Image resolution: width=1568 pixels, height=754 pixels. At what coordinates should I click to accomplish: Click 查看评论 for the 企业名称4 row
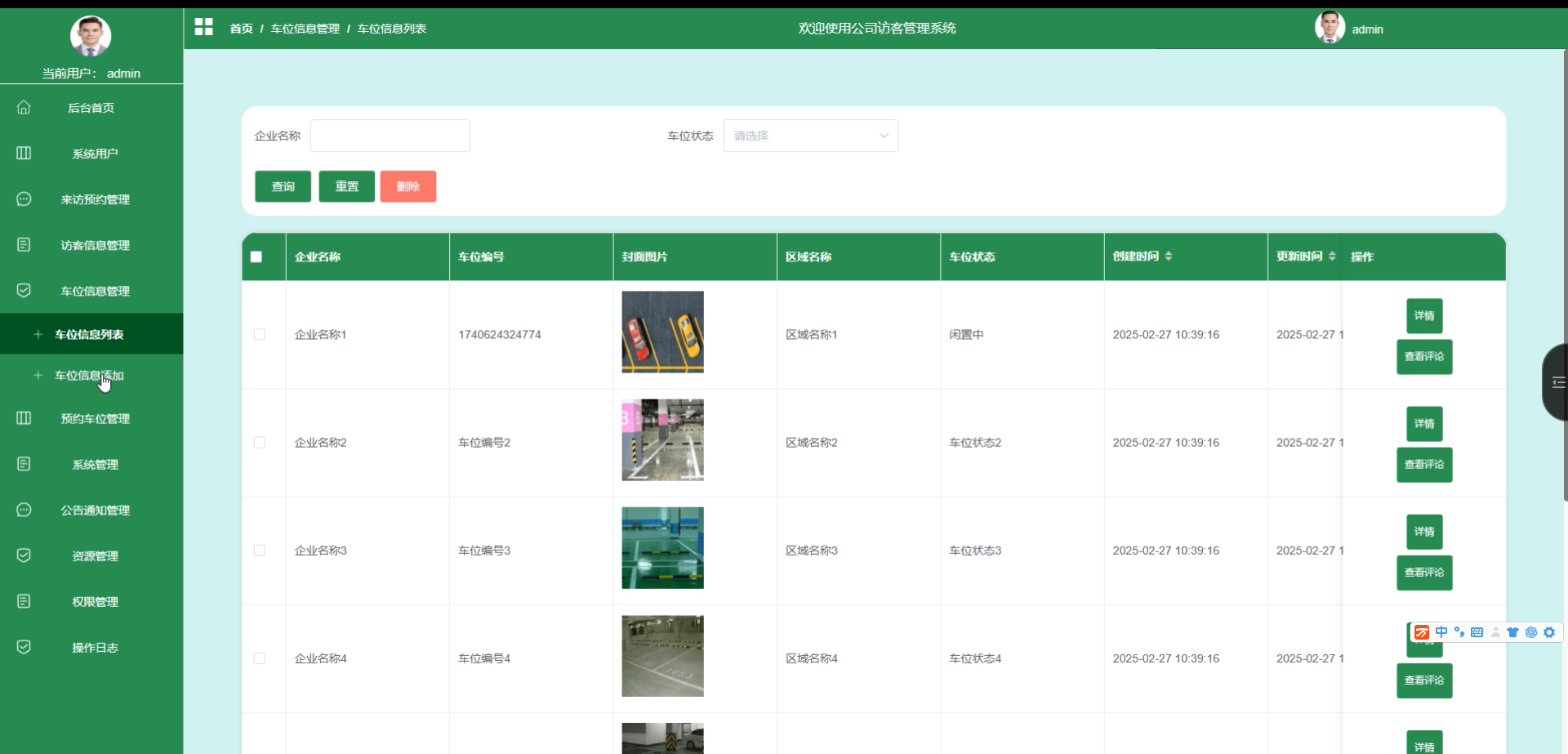1424,680
